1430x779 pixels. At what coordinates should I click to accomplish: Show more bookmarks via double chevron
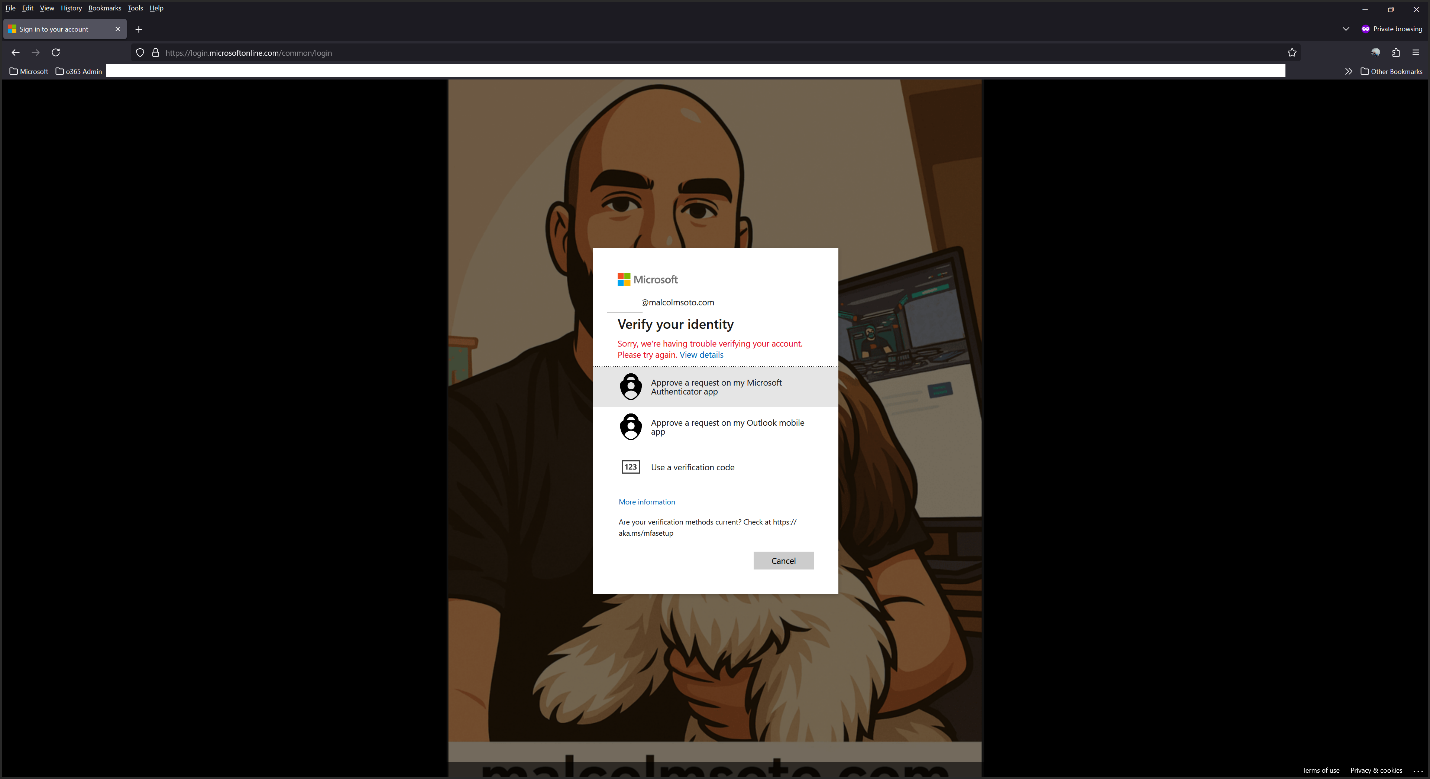pos(1348,71)
